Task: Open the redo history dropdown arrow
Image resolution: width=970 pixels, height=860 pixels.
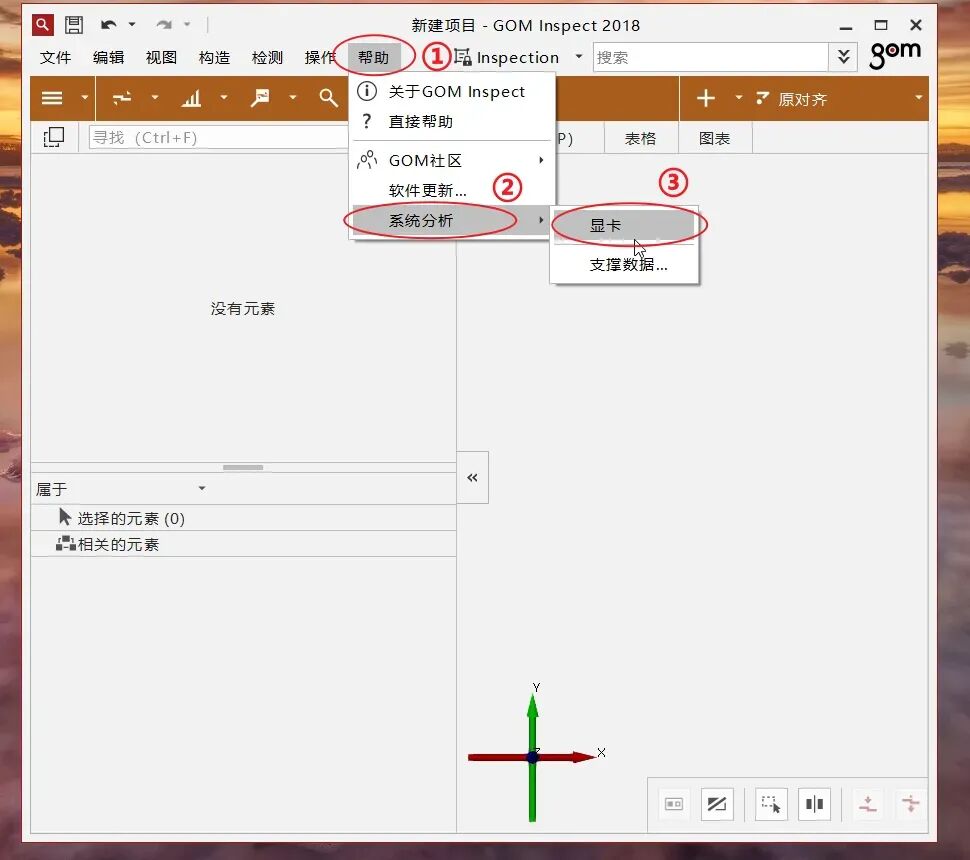Action: pyautogui.click(x=187, y=25)
